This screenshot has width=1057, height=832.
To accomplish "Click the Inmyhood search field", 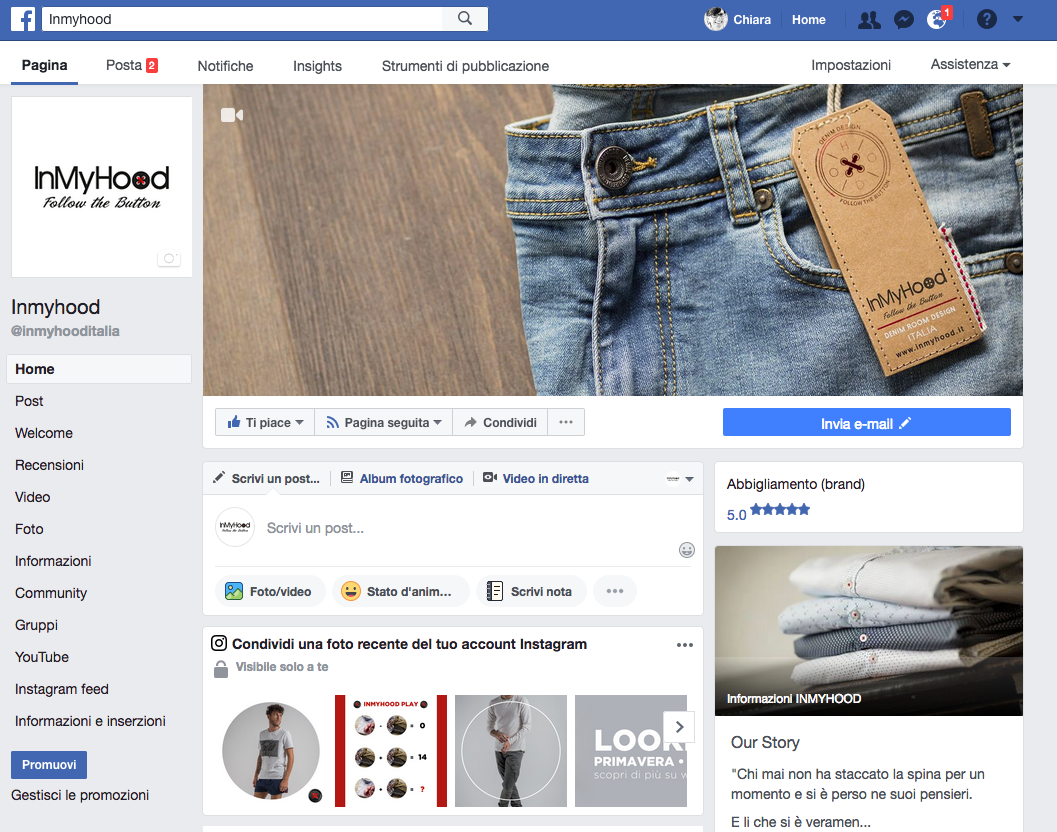I will point(243,19).
